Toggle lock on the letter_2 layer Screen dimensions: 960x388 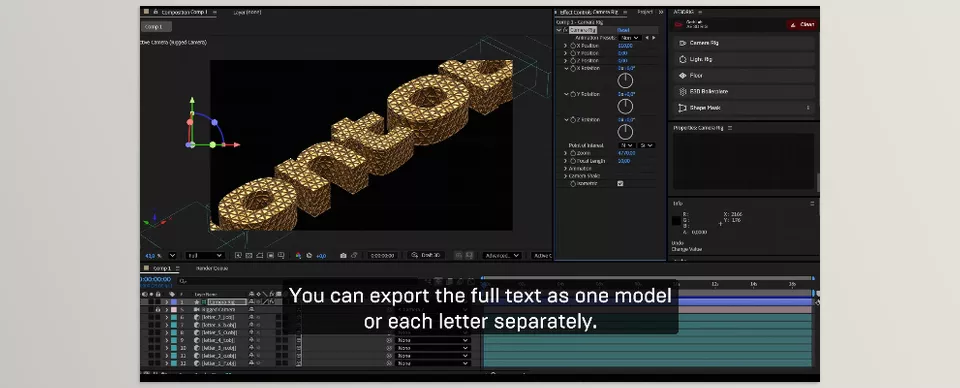tap(158, 356)
